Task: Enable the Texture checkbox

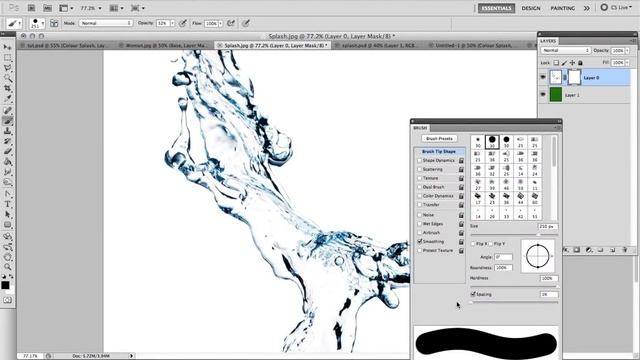Action: (419, 178)
